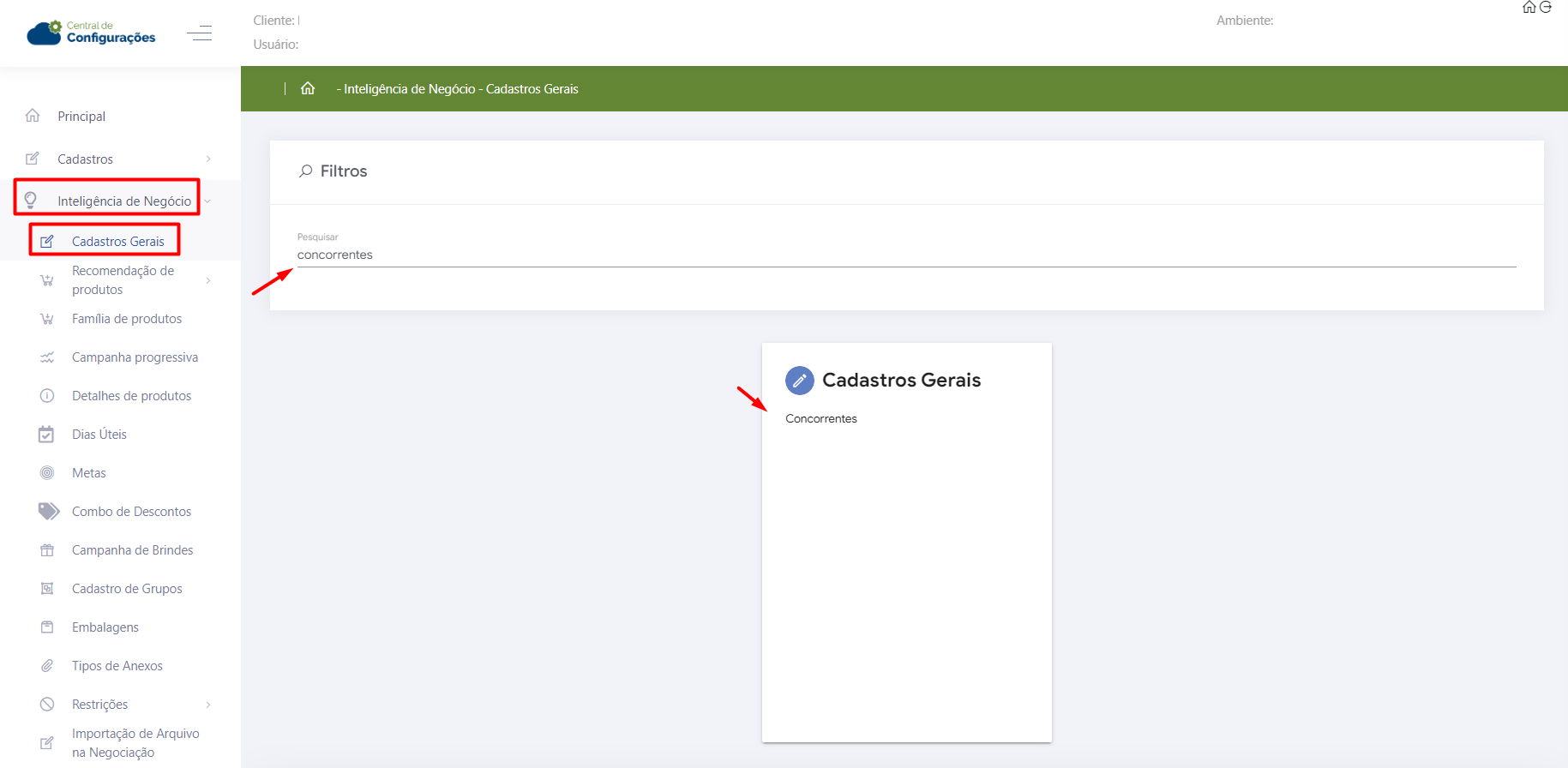Go to Embalagens
1568x768 pixels.
[105, 627]
